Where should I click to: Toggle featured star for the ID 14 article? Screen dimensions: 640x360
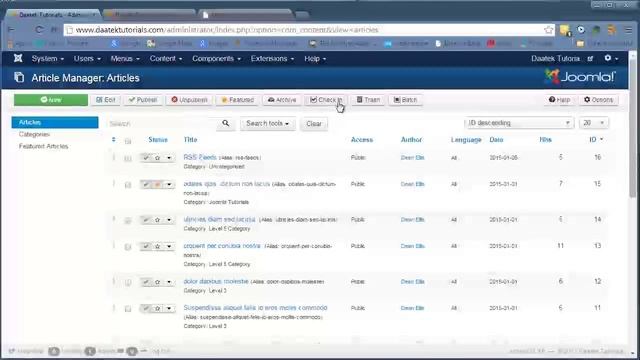(x=158, y=220)
